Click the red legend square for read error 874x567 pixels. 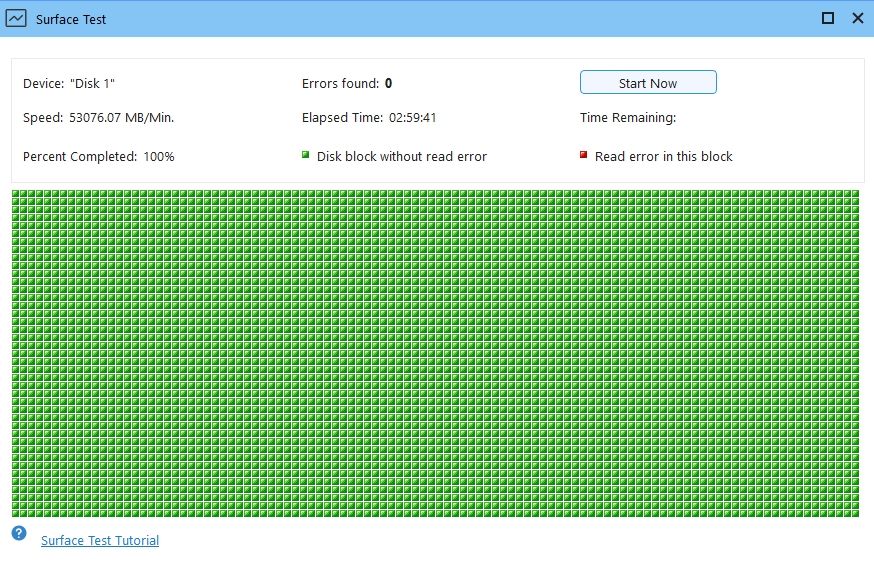[584, 155]
